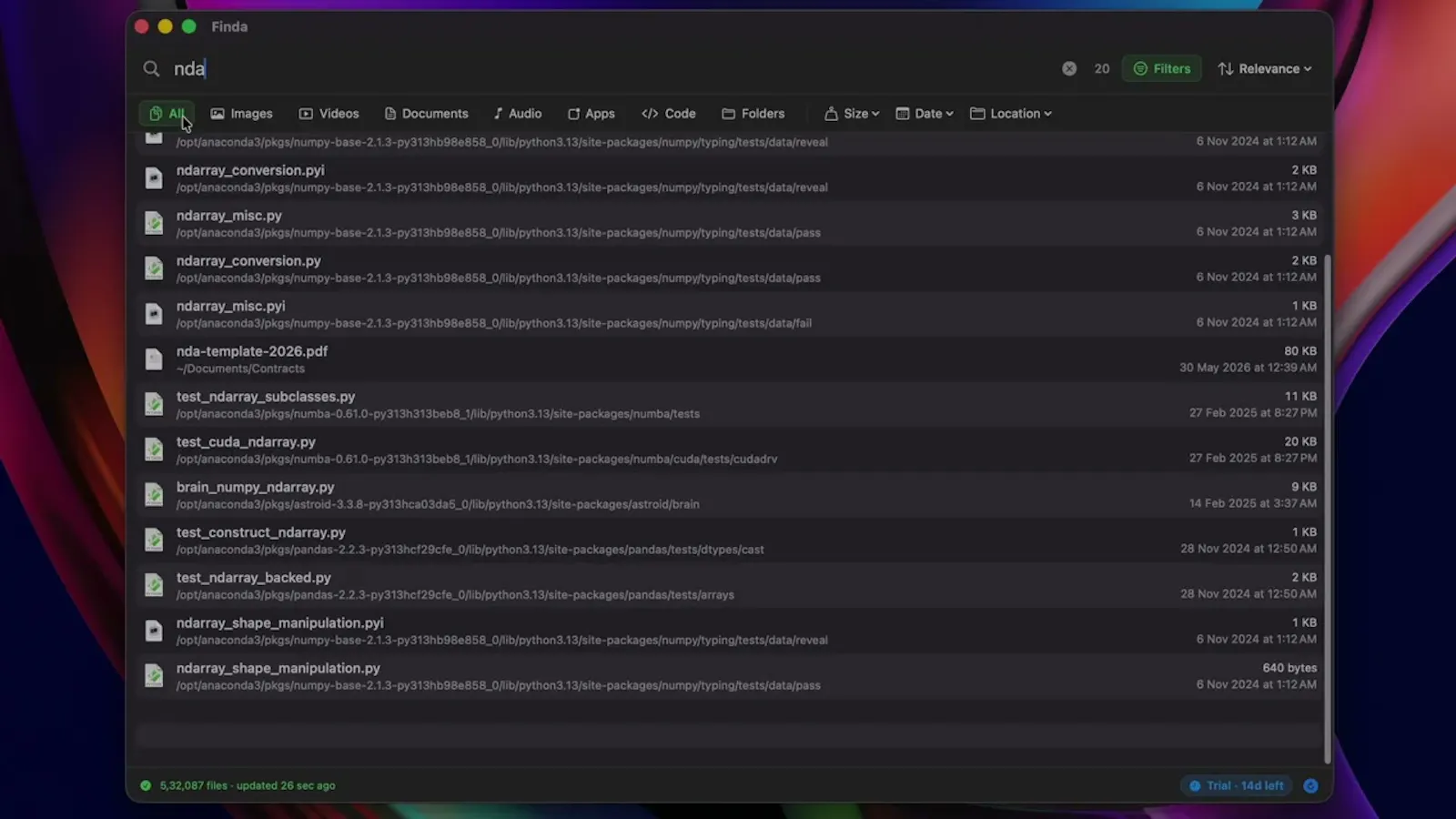Click the Finda window title
This screenshot has width=1456, height=819.
coord(229,26)
